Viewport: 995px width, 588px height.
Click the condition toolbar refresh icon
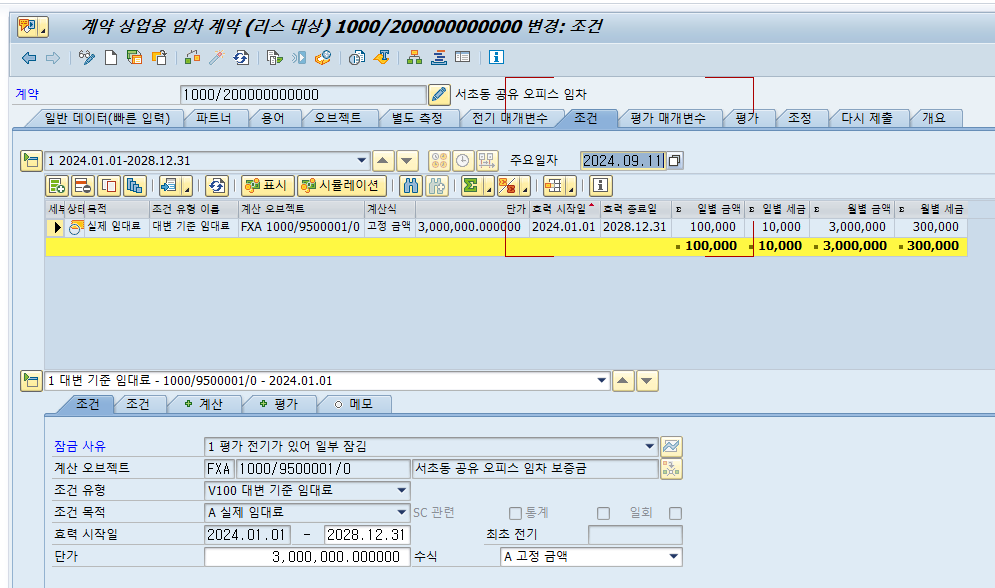click(x=216, y=186)
